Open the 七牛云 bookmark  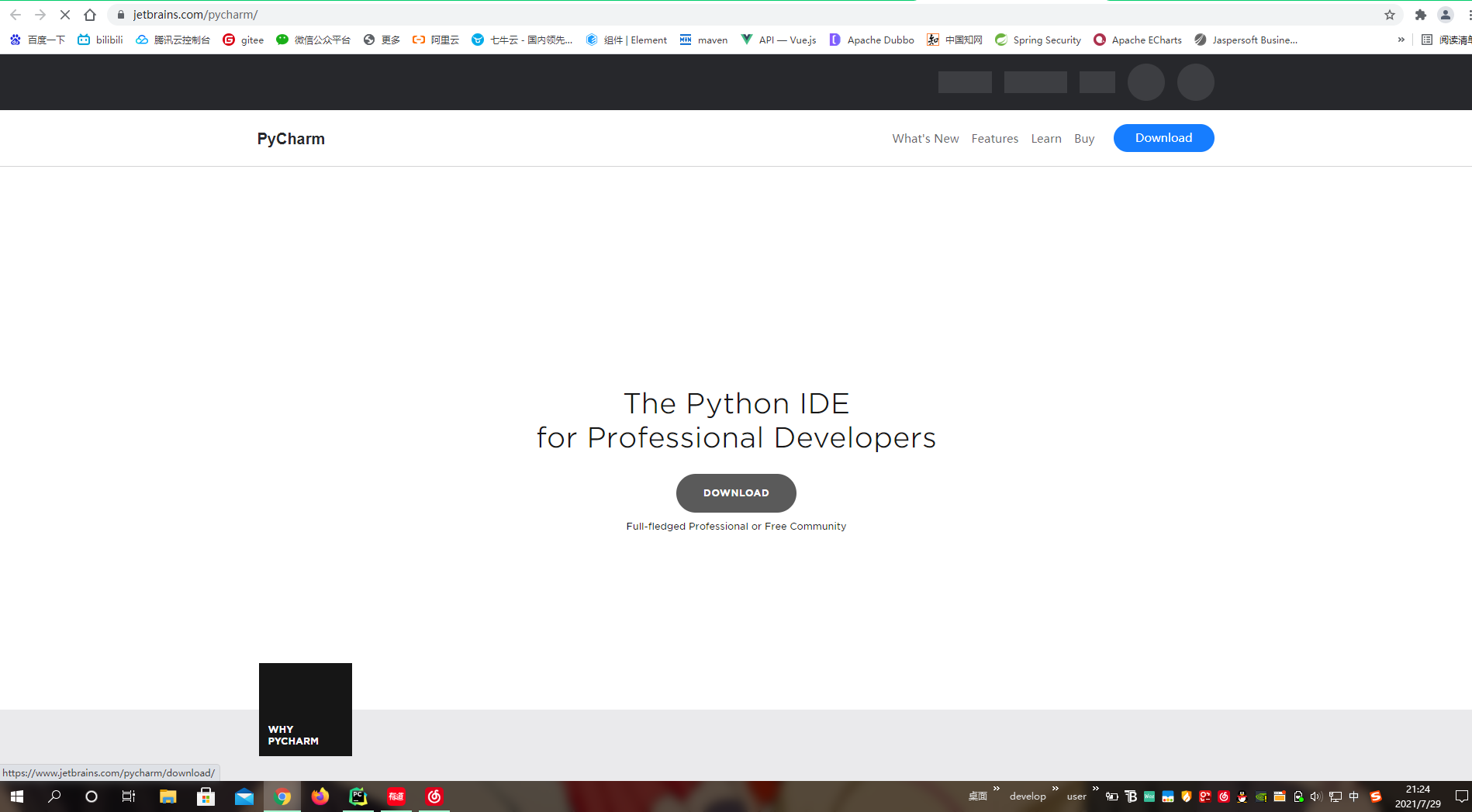coord(523,40)
